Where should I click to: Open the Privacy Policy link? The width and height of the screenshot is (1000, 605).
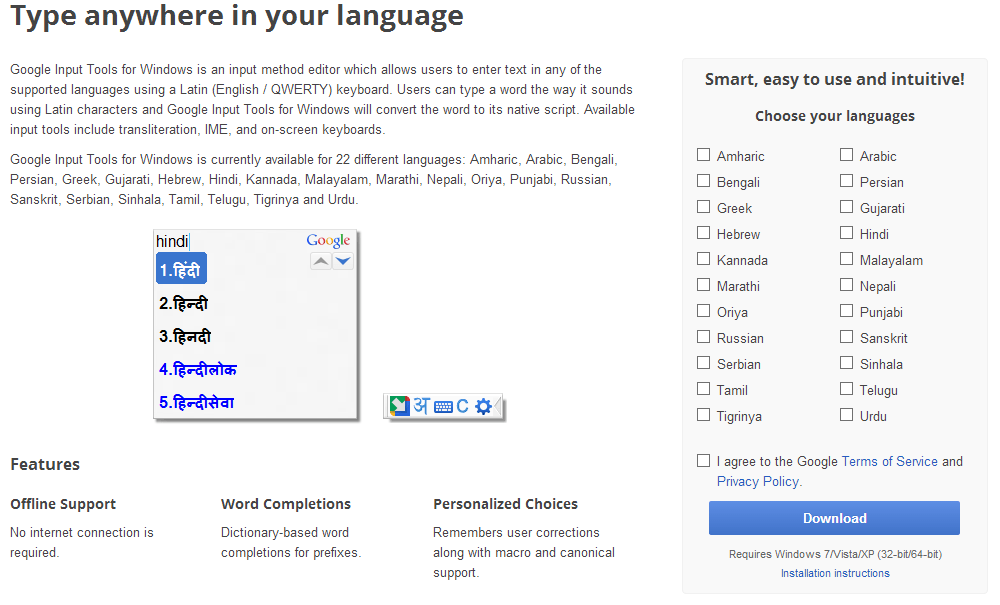(758, 481)
